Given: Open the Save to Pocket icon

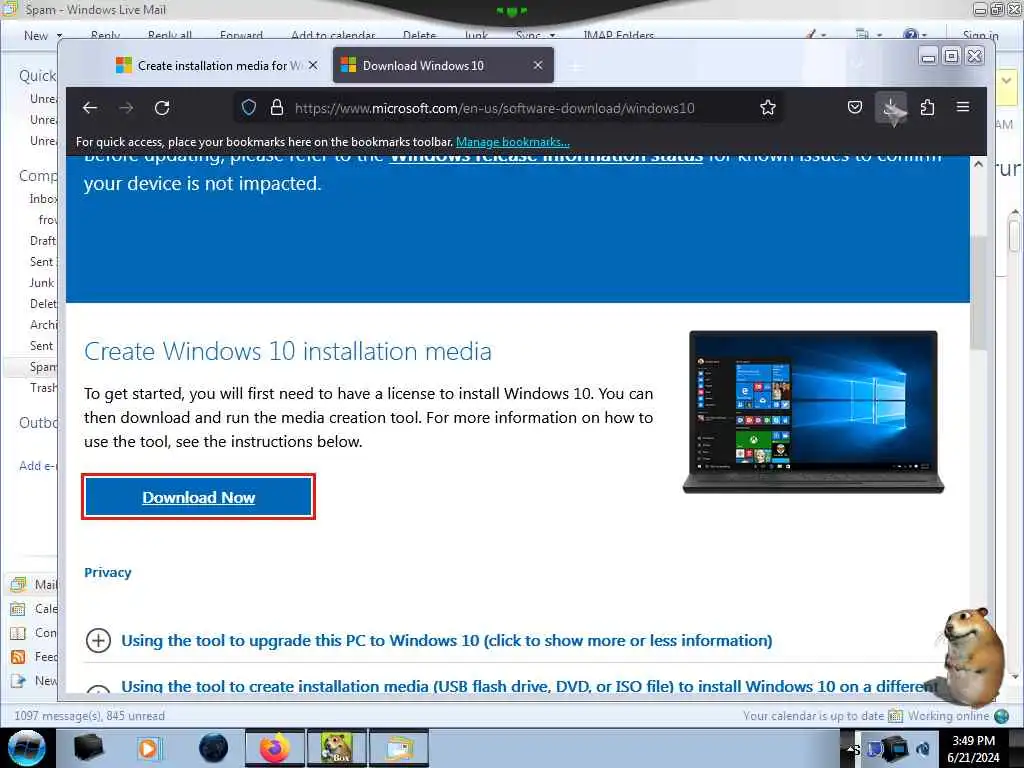Looking at the screenshot, I should point(855,107).
